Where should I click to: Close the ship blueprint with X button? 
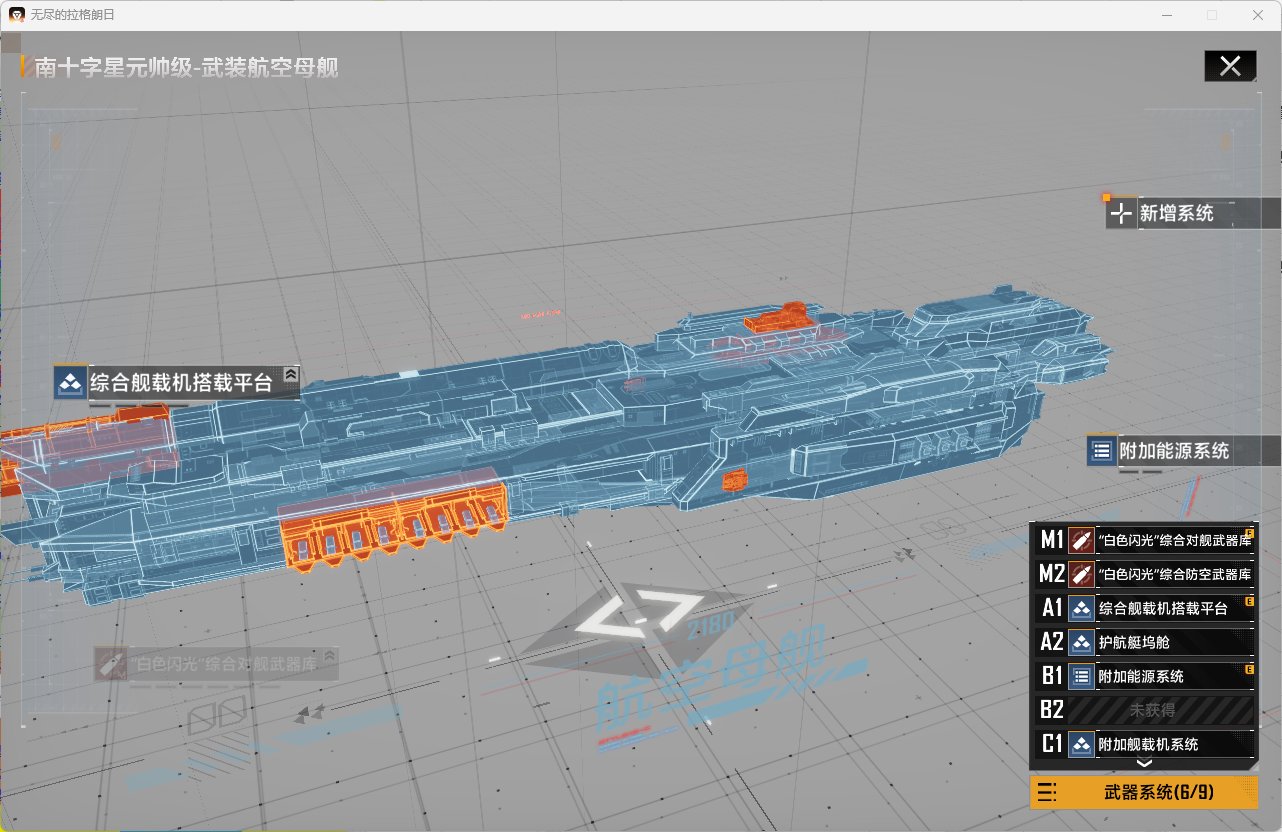point(1230,67)
